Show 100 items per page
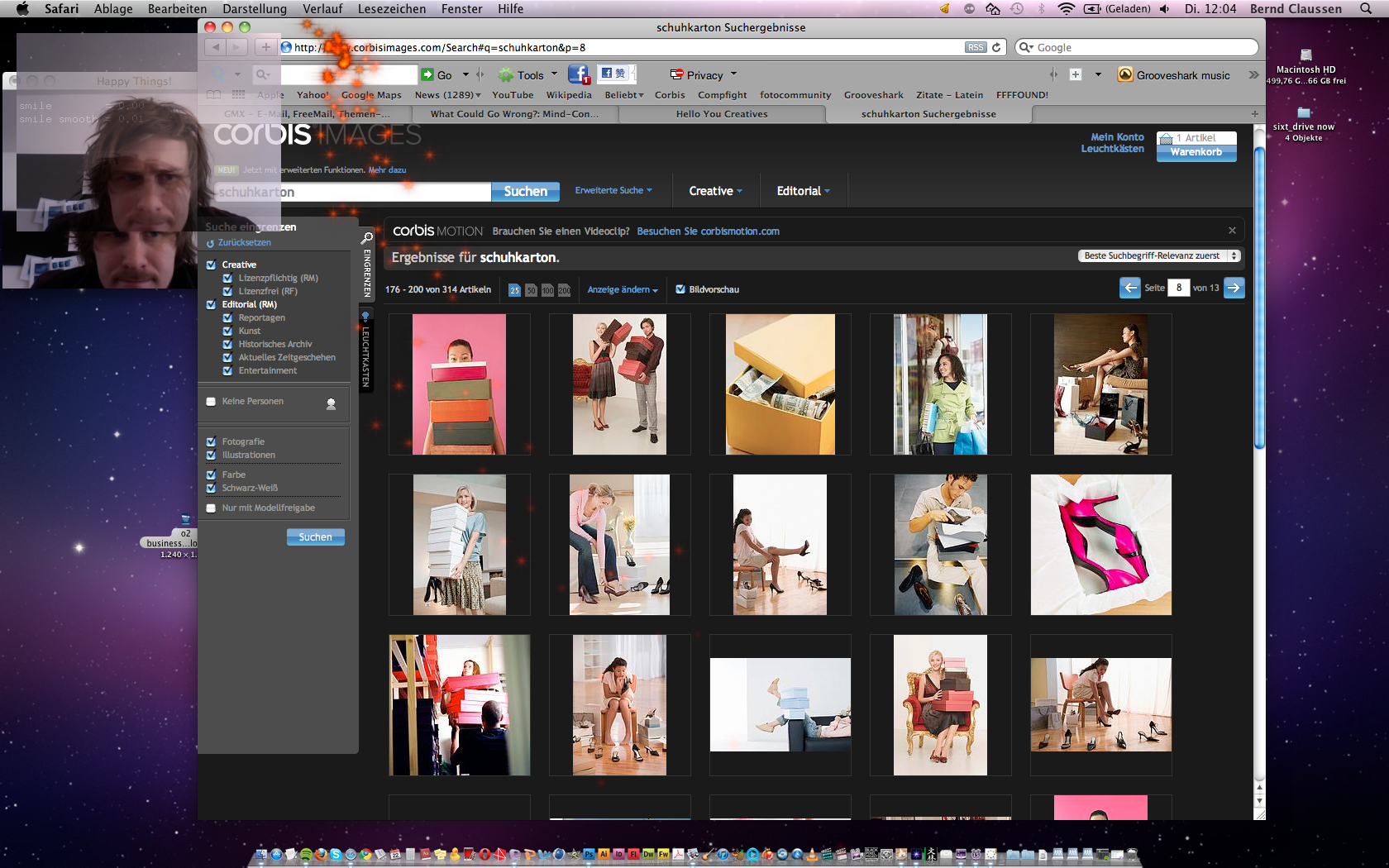 pos(547,290)
